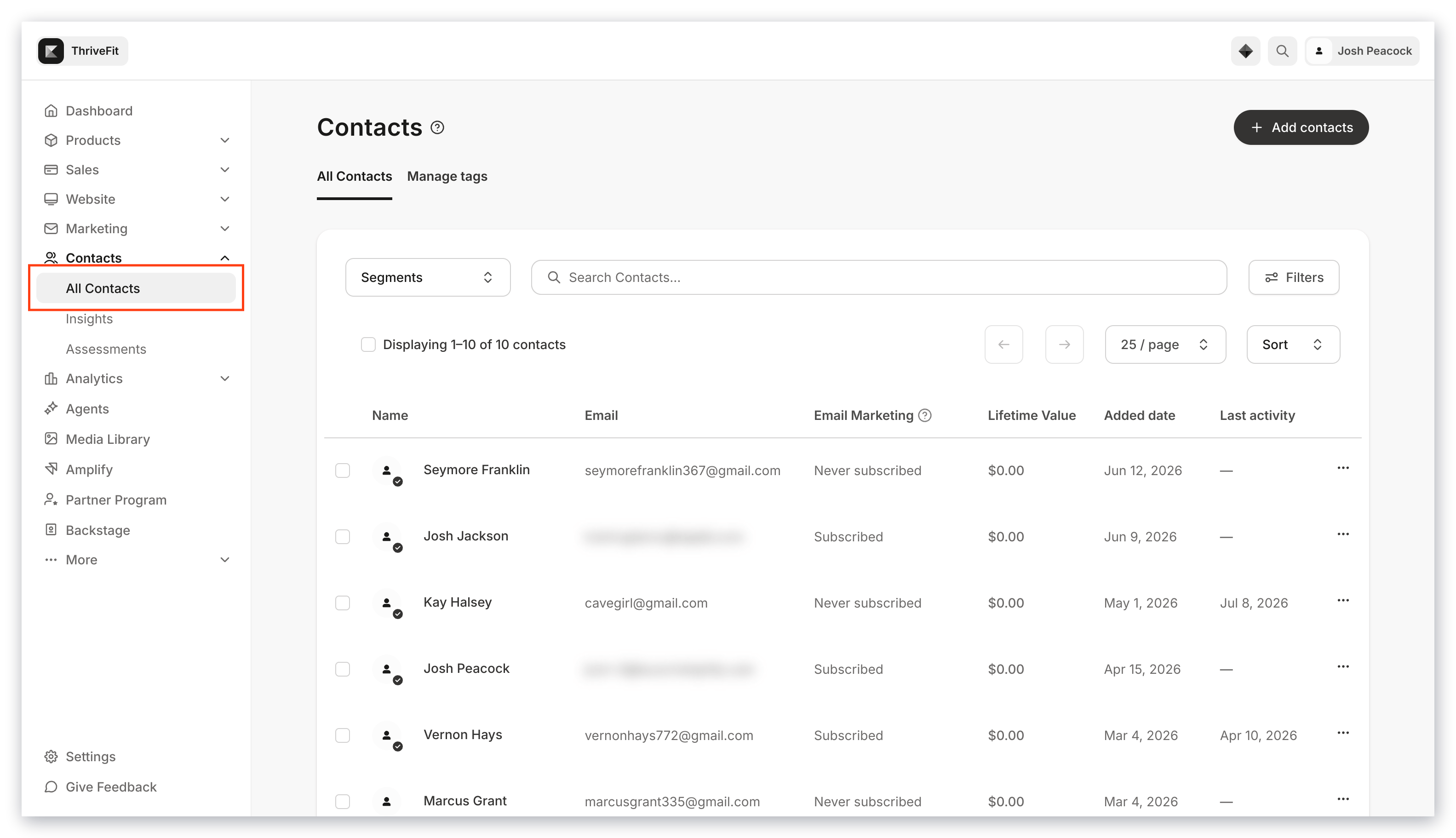The width and height of the screenshot is (1456, 838).
Task: Switch to the Manage tags tab
Action: tap(447, 177)
